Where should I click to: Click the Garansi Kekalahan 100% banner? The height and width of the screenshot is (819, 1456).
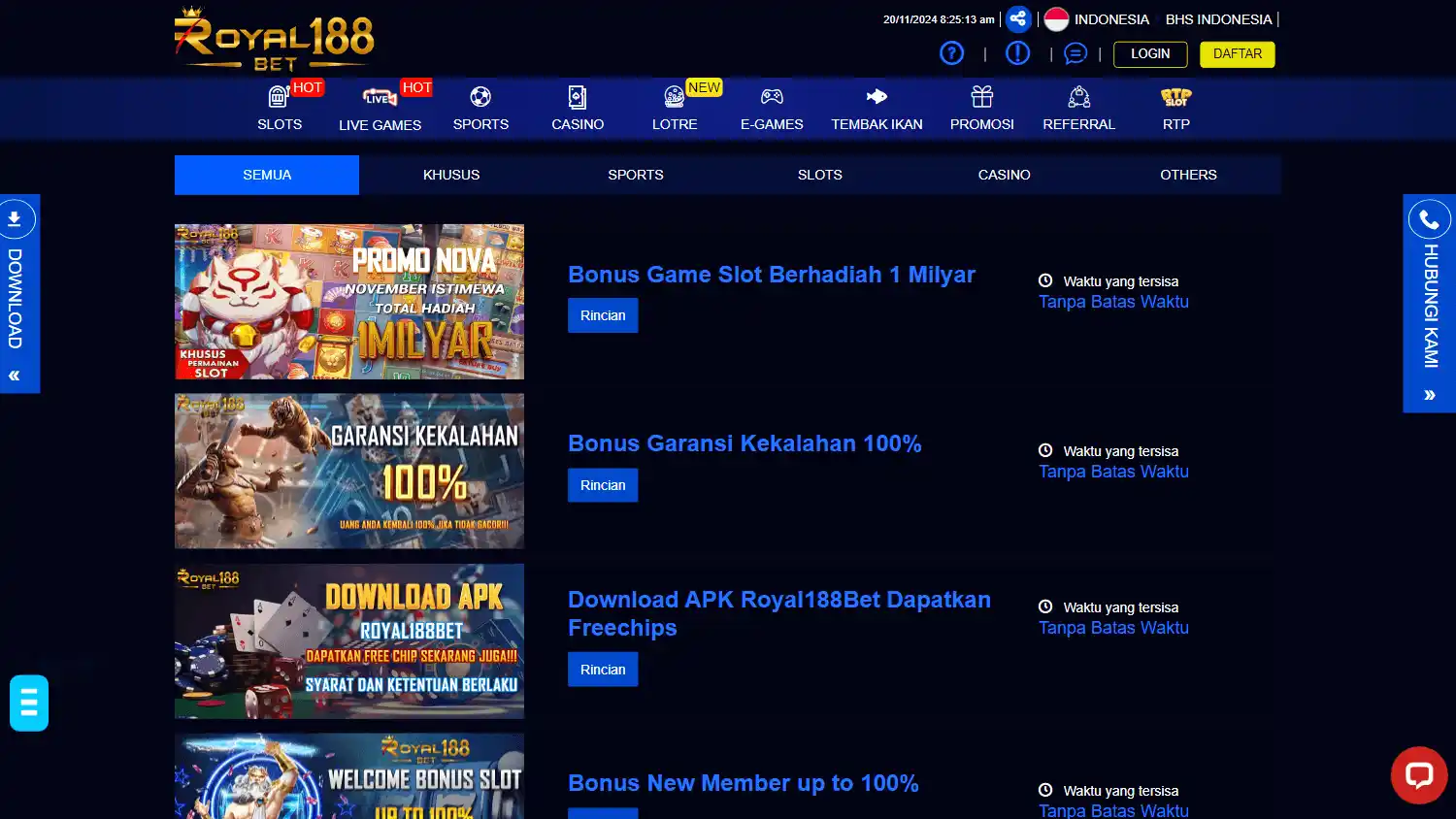tap(349, 472)
